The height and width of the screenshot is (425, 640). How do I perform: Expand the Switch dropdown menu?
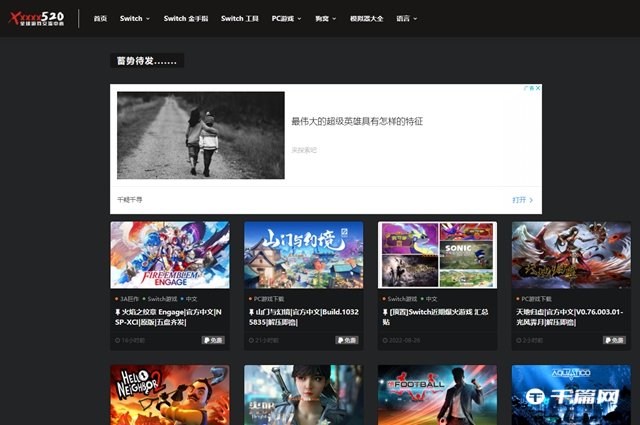pos(135,18)
